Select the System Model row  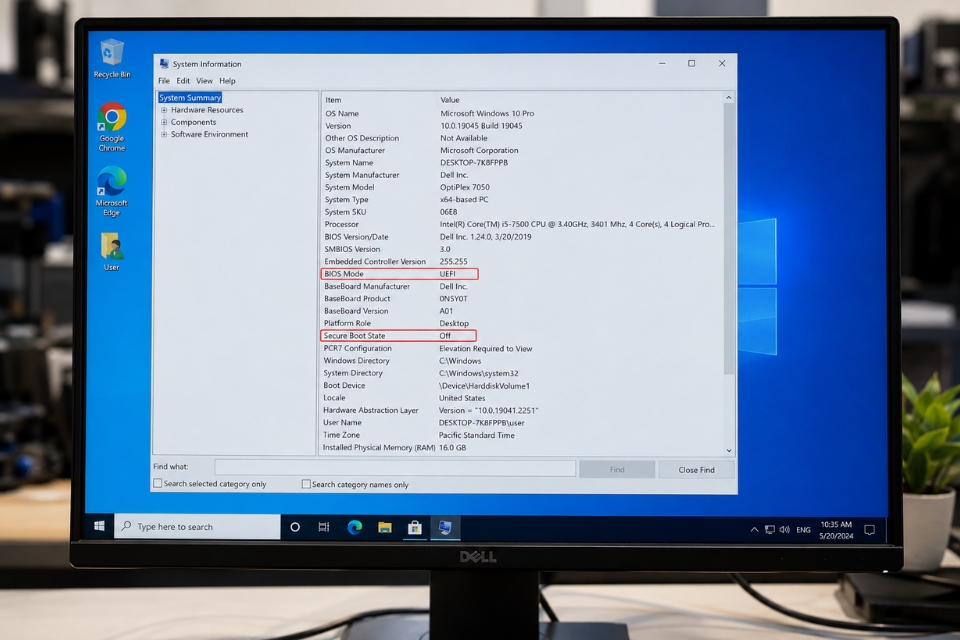point(521,187)
